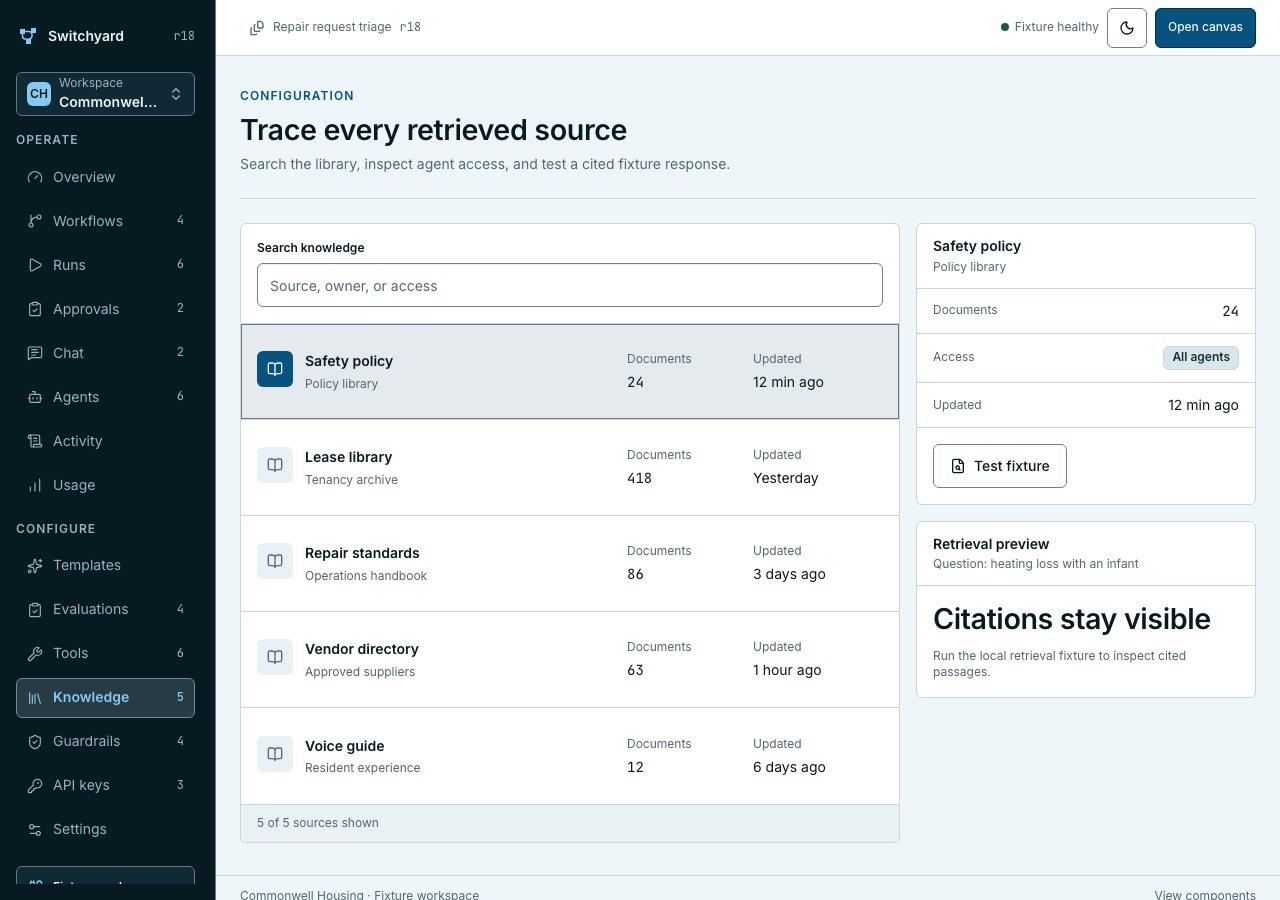Image resolution: width=1280 pixels, height=900 pixels.
Task: Click the Voice guide book icon
Action: point(275,754)
